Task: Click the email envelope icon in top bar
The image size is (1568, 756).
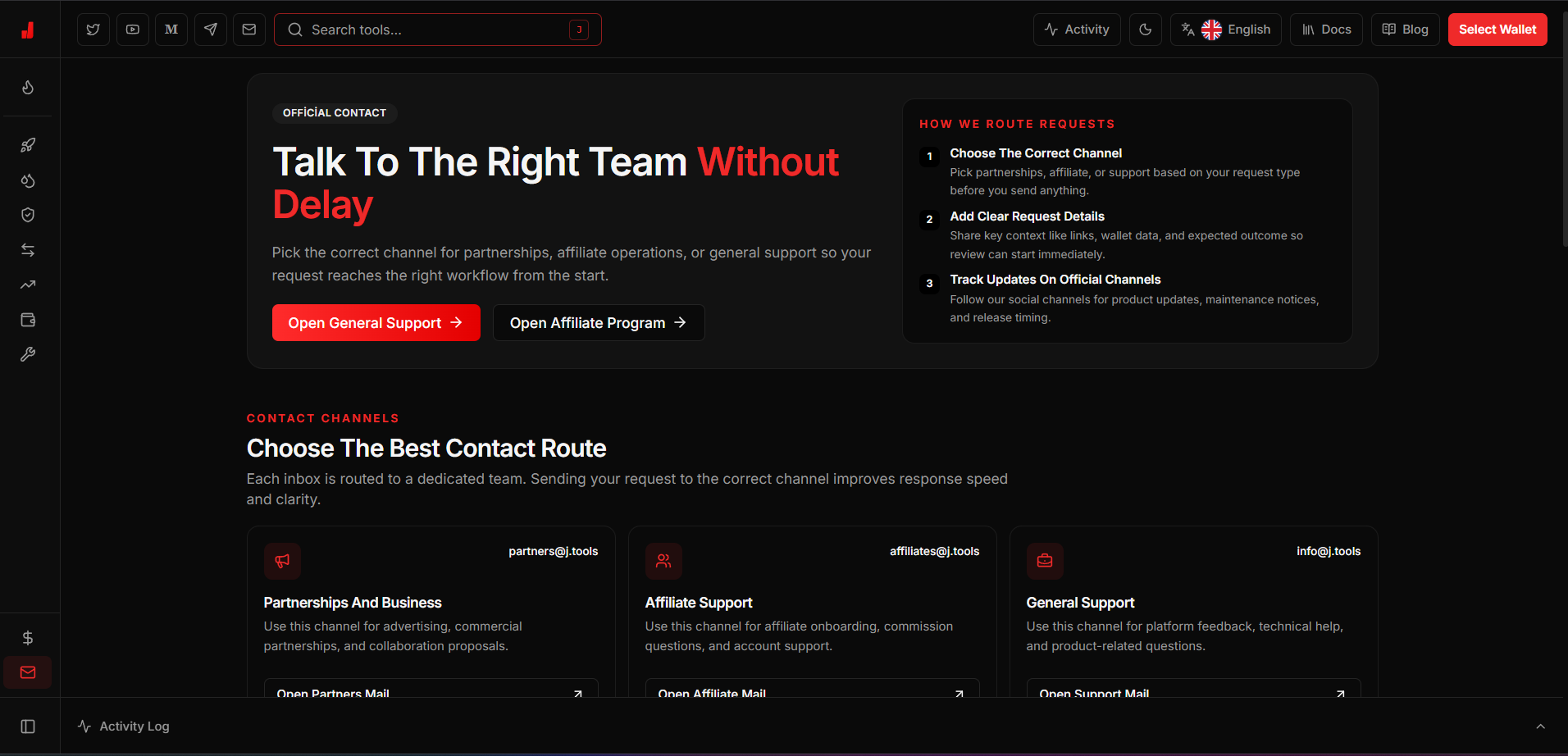Action: click(x=249, y=30)
